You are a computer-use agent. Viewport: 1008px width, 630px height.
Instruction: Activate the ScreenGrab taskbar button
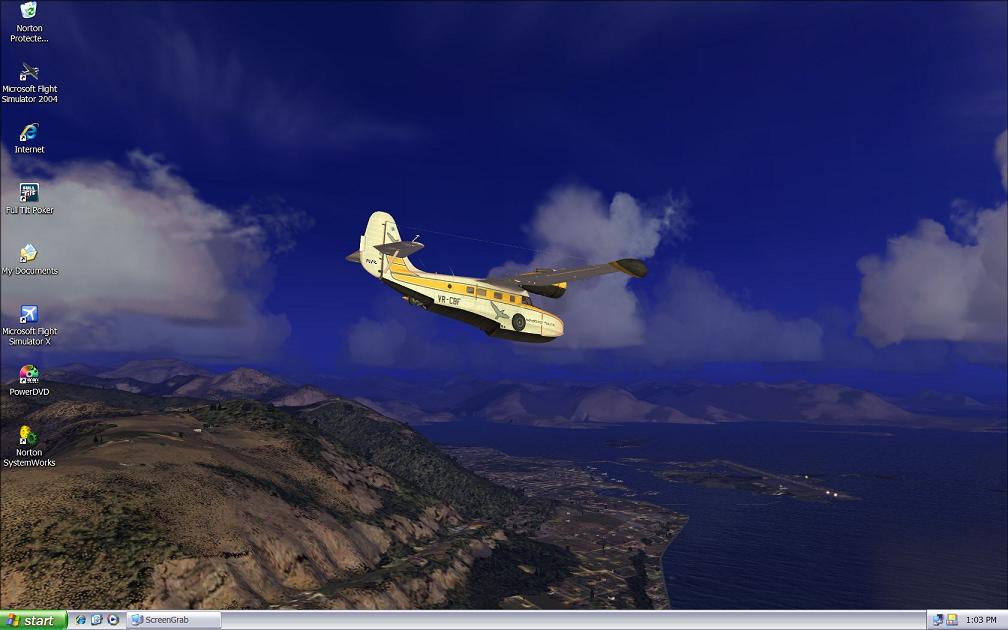(x=174, y=620)
